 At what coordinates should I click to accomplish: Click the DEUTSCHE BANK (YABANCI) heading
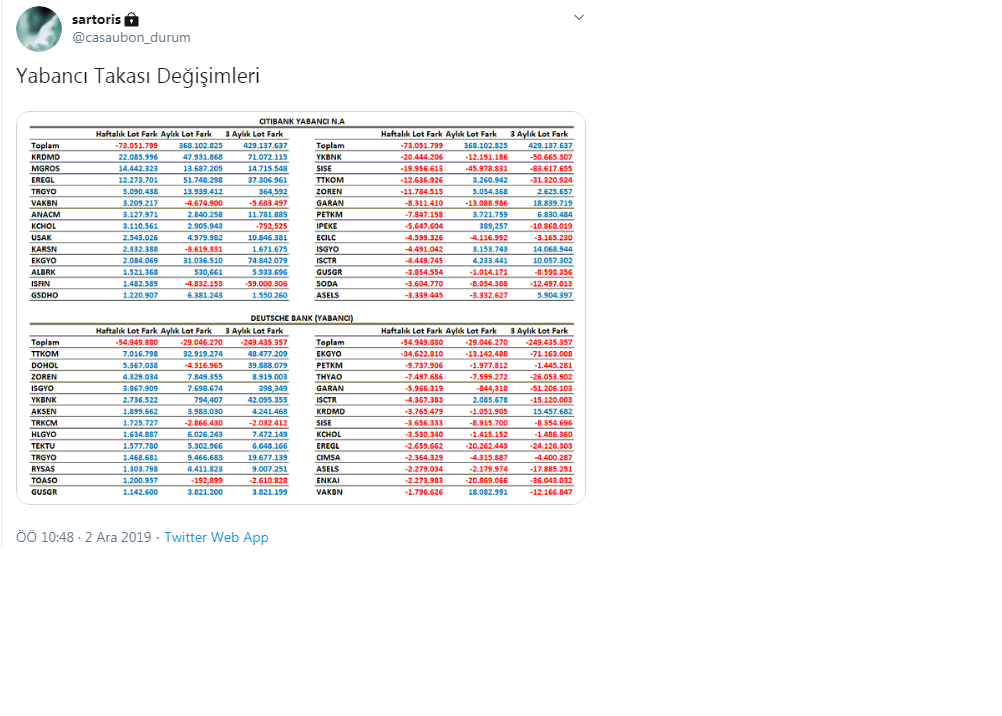point(302,318)
